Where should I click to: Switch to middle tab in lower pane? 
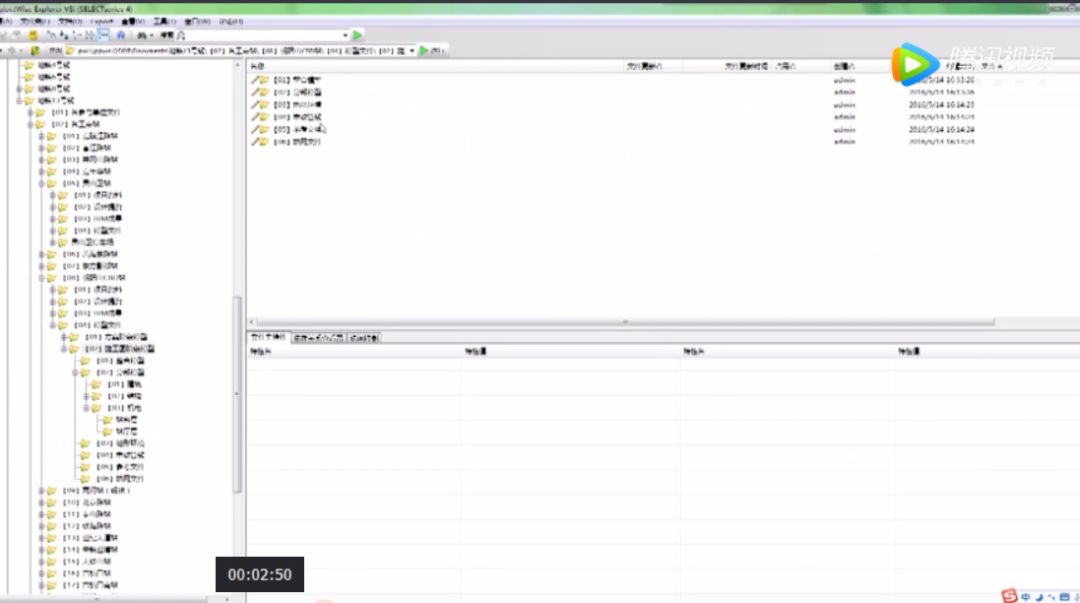point(318,338)
